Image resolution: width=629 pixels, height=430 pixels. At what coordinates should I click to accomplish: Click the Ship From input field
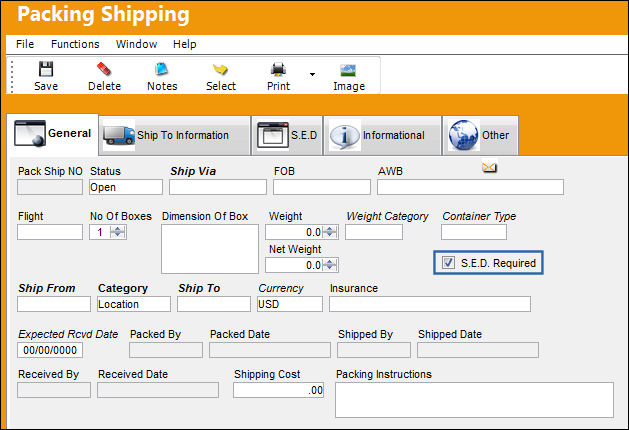[x=54, y=304]
